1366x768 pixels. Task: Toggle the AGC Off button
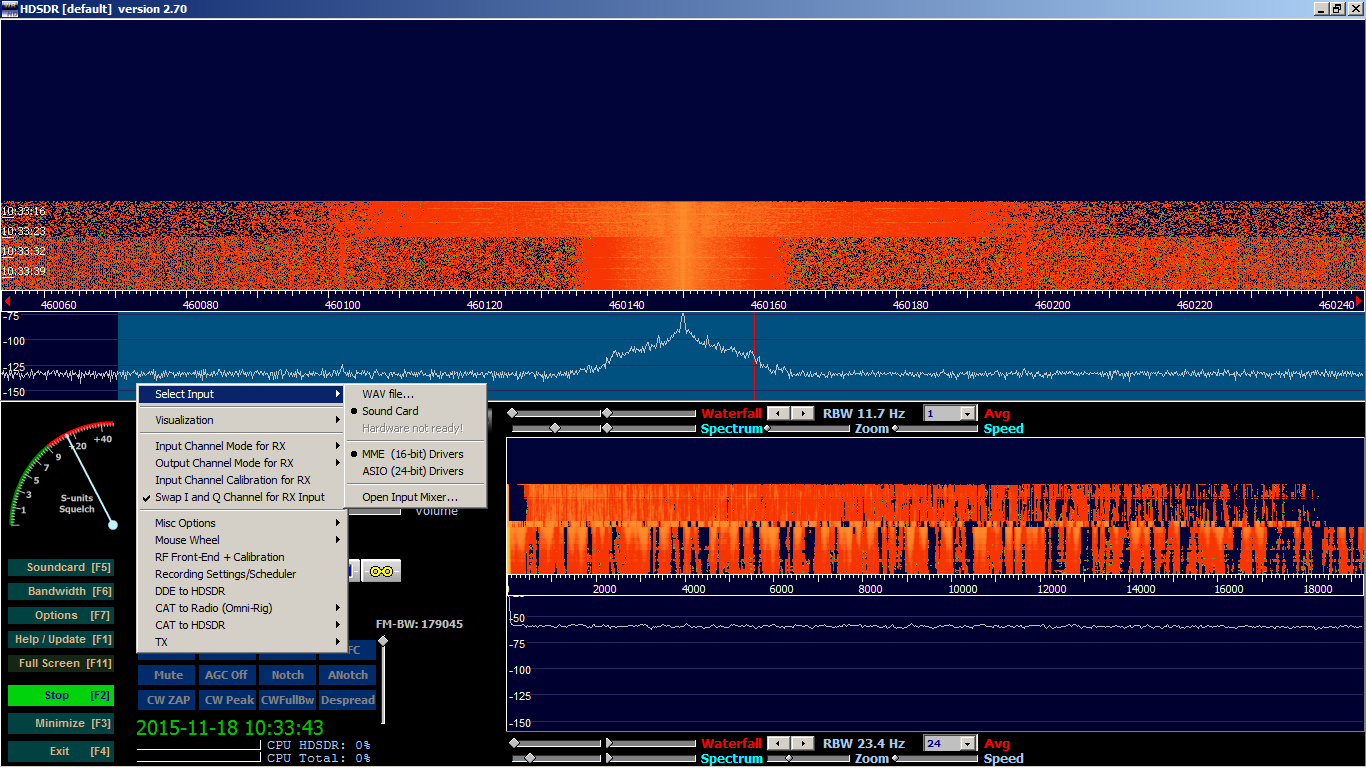pyautogui.click(x=226, y=675)
